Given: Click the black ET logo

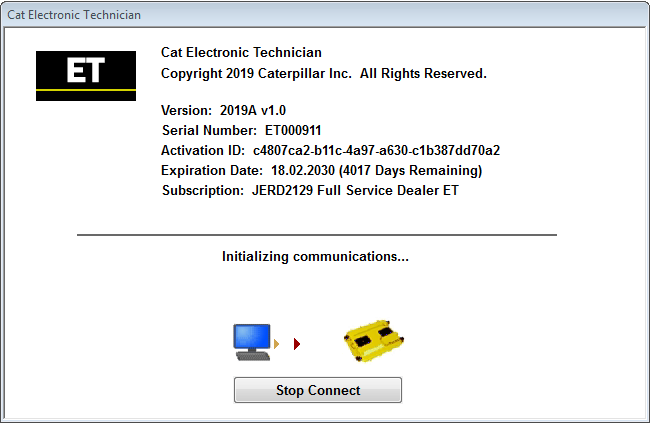Looking at the screenshot, I should click(86, 76).
